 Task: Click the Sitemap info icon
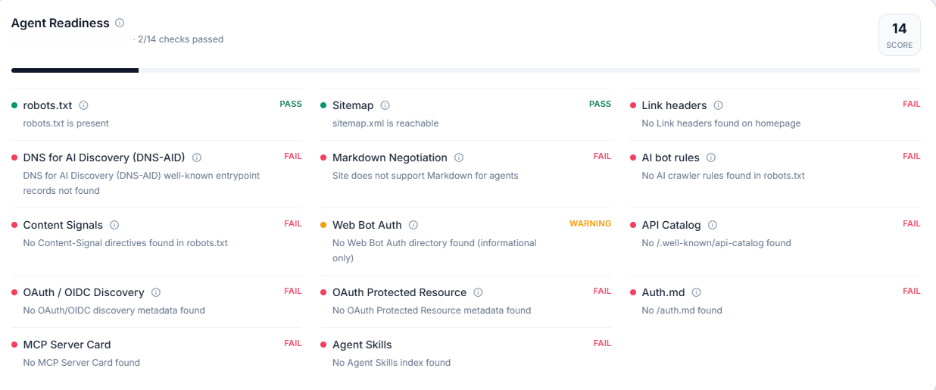(385, 105)
